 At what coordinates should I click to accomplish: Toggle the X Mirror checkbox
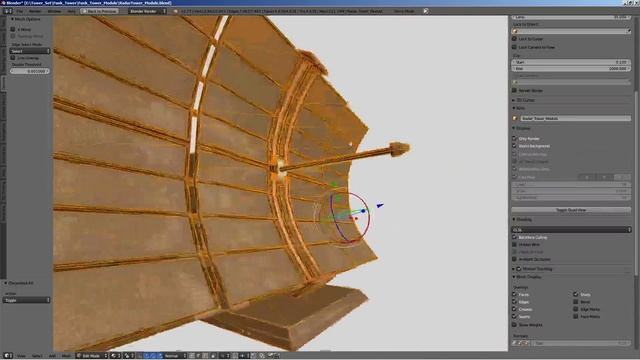tap(13, 29)
